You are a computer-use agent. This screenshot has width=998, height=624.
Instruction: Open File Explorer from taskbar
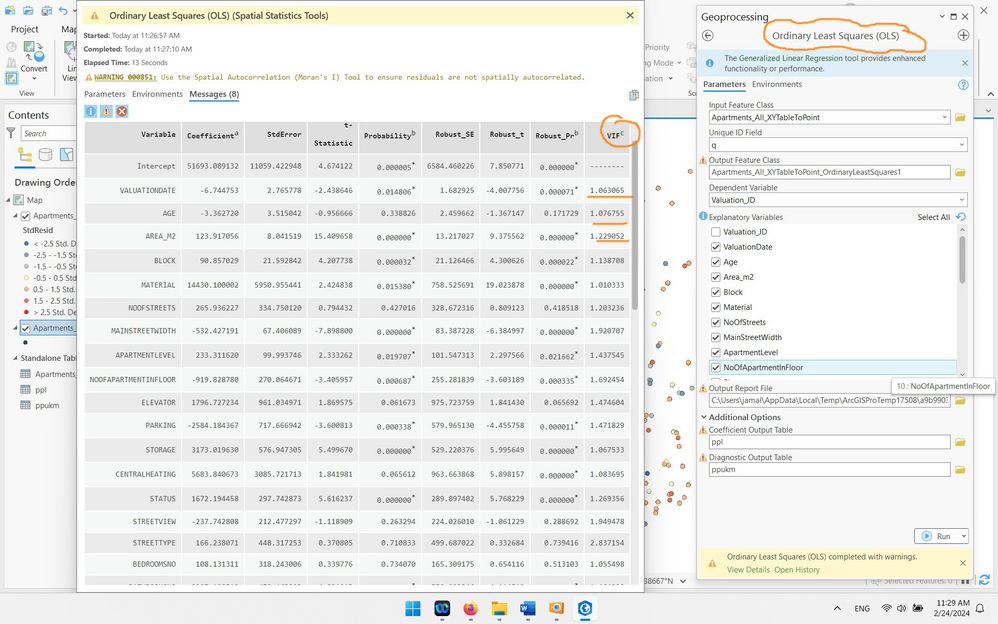click(499, 609)
